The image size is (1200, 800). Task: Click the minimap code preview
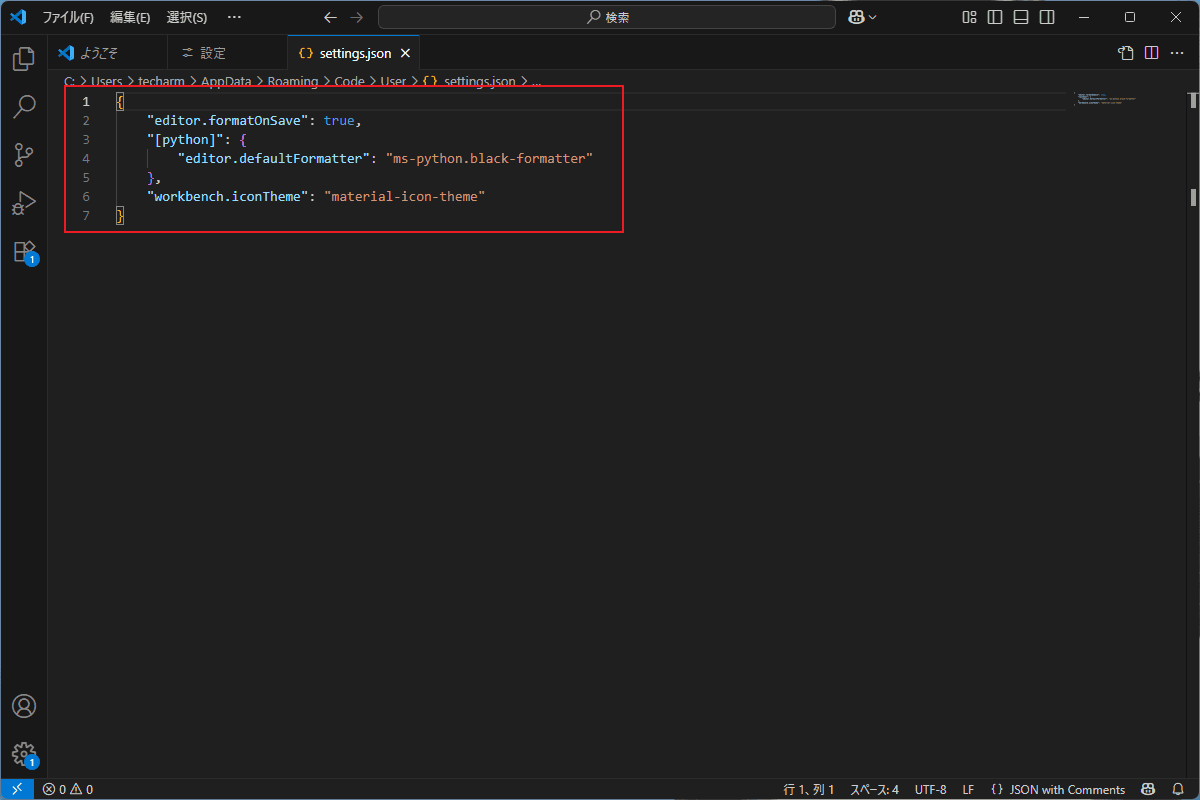point(1105,99)
